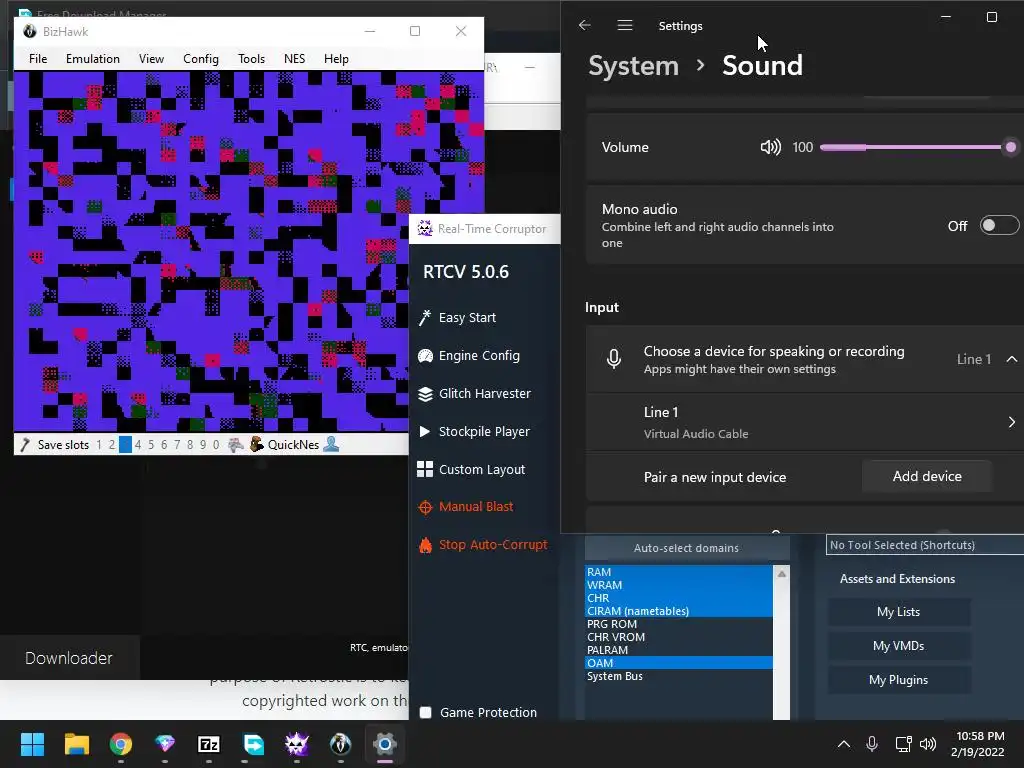Select the PALRAM domain

(679, 650)
